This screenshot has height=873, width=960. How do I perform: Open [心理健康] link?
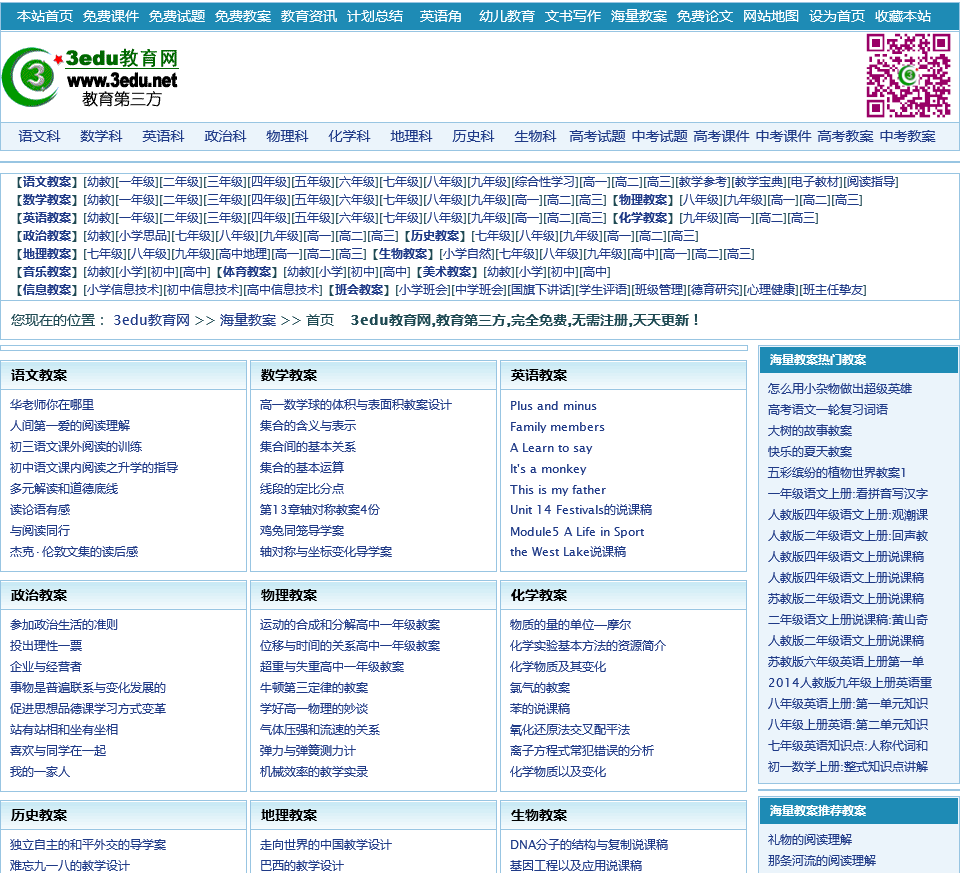tap(771, 290)
